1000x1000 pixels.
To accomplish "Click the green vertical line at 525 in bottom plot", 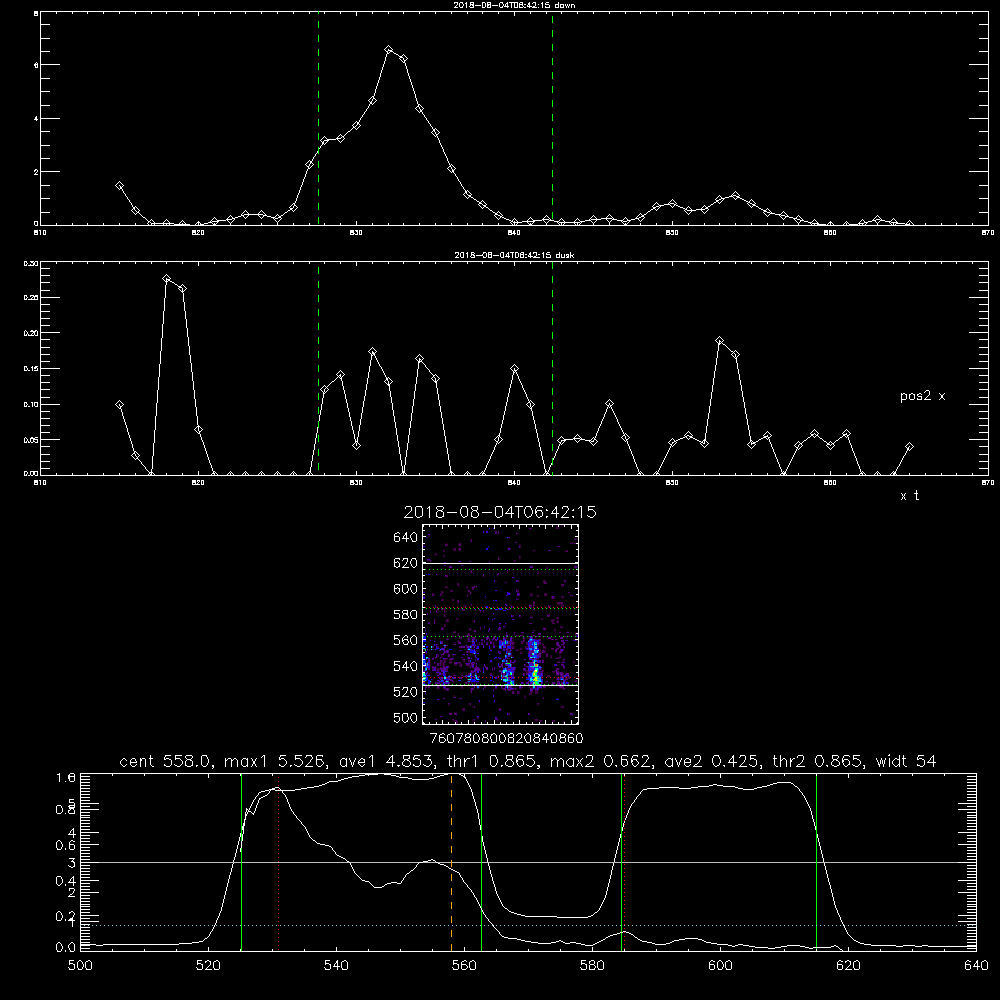I will point(242,862).
